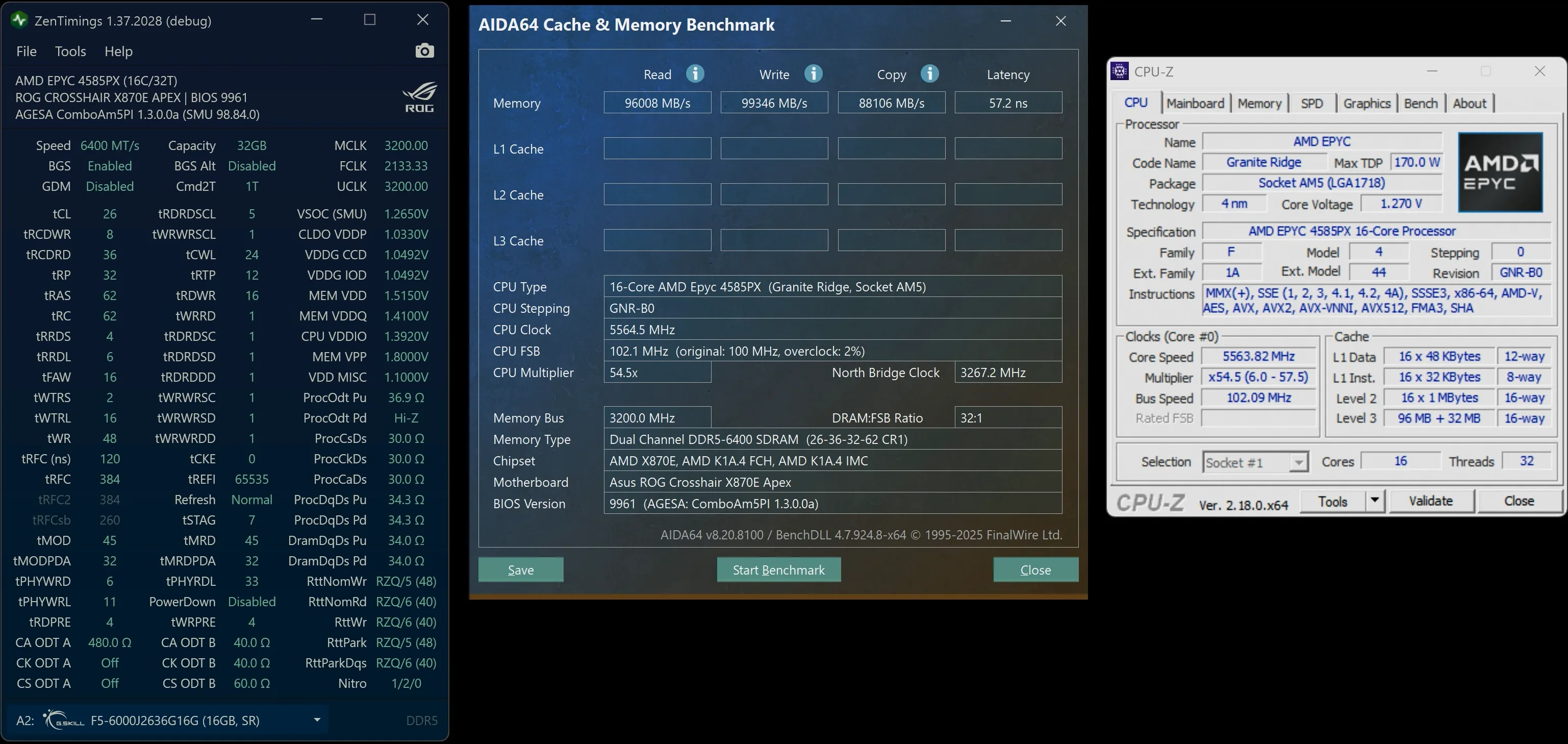Viewport: 1568px width, 744px height.
Task: Click the Memory Write 99346 MB/s field
Action: (774, 103)
